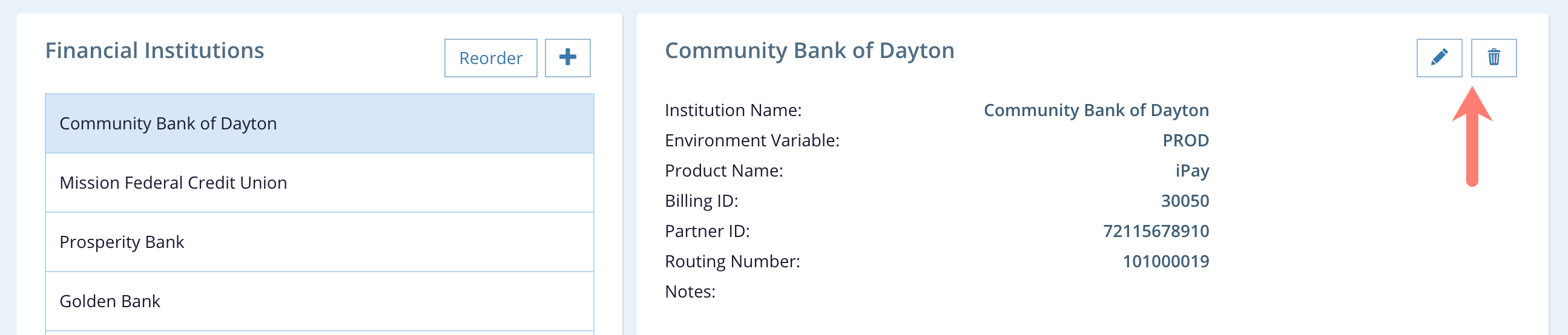Click the Routing Number label
1568x335 pixels.
733,261
